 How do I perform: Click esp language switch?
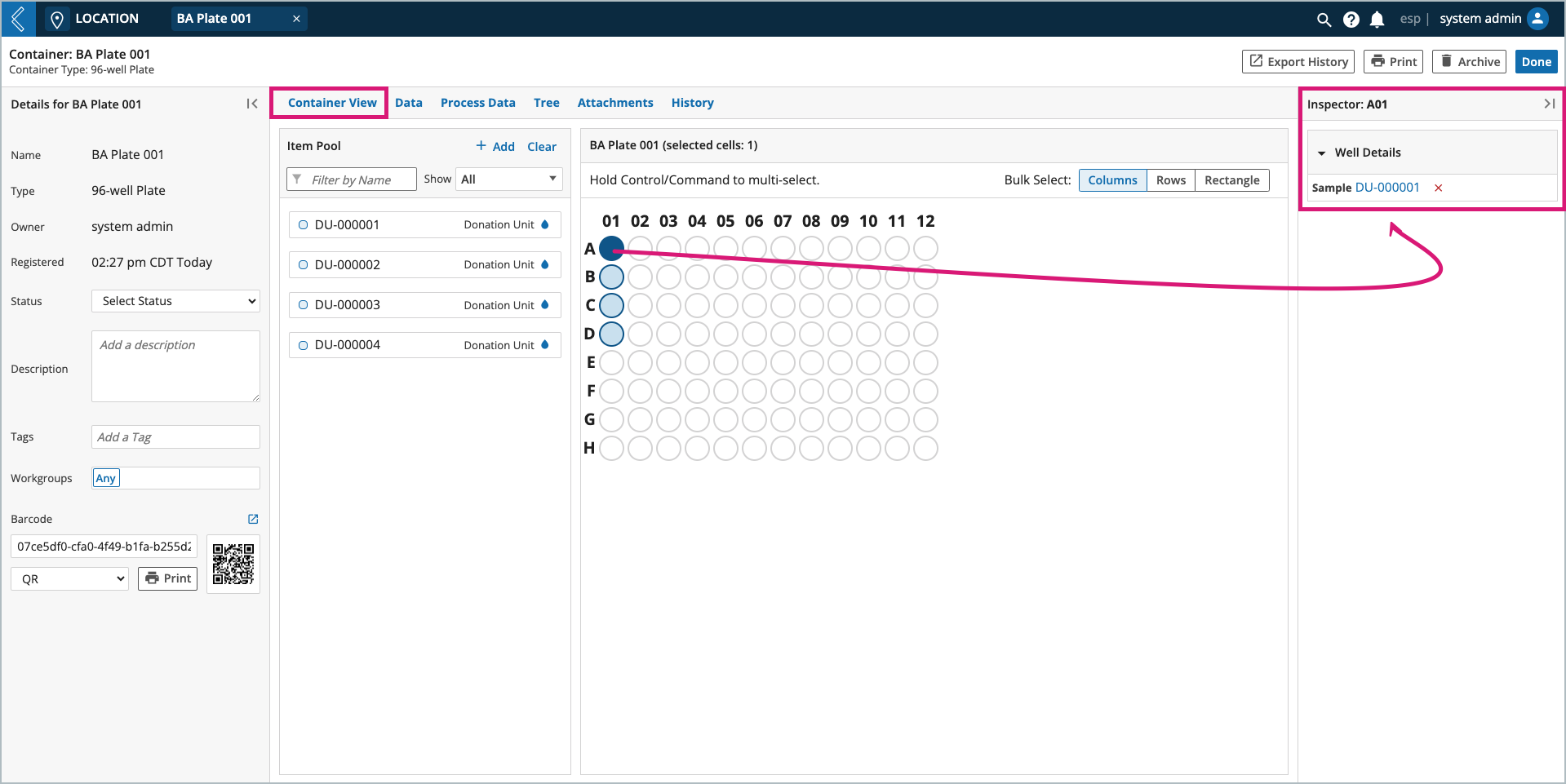(1410, 19)
